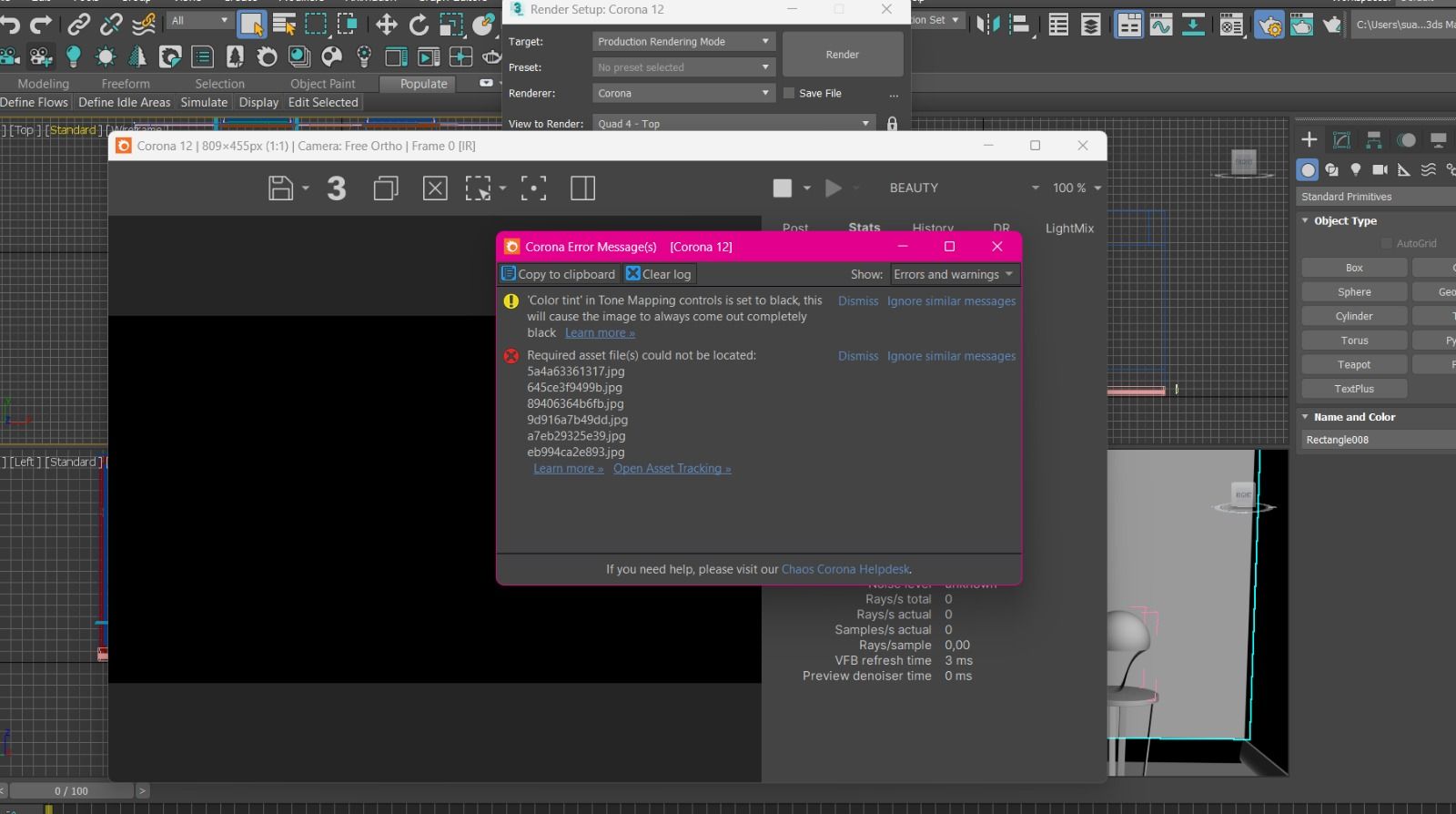Open the Layer Explorer icon
The height and width of the screenshot is (814, 1456).
(1090, 25)
